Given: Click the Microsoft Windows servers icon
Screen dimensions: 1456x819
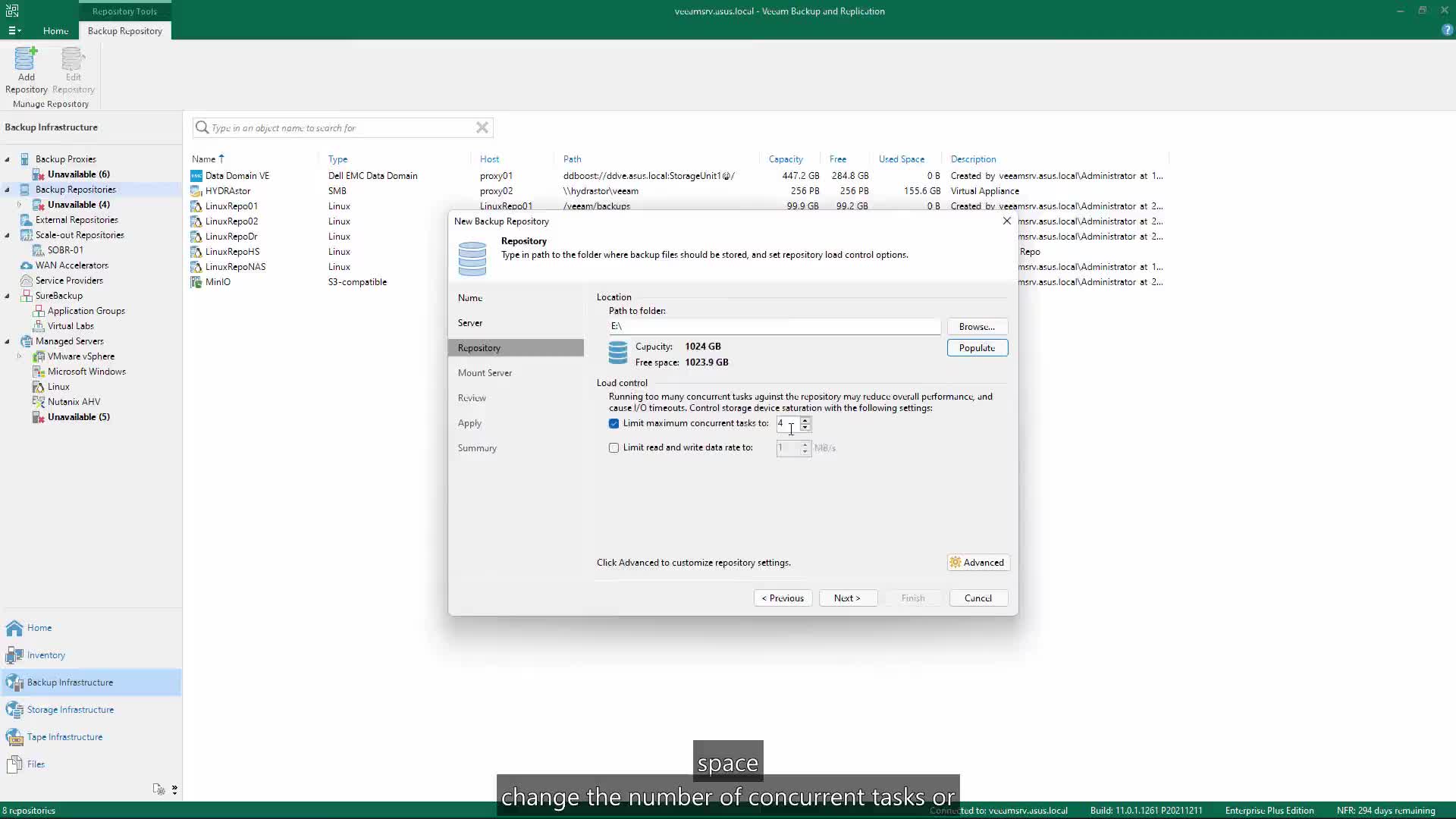Looking at the screenshot, I should pyautogui.click(x=39, y=372).
